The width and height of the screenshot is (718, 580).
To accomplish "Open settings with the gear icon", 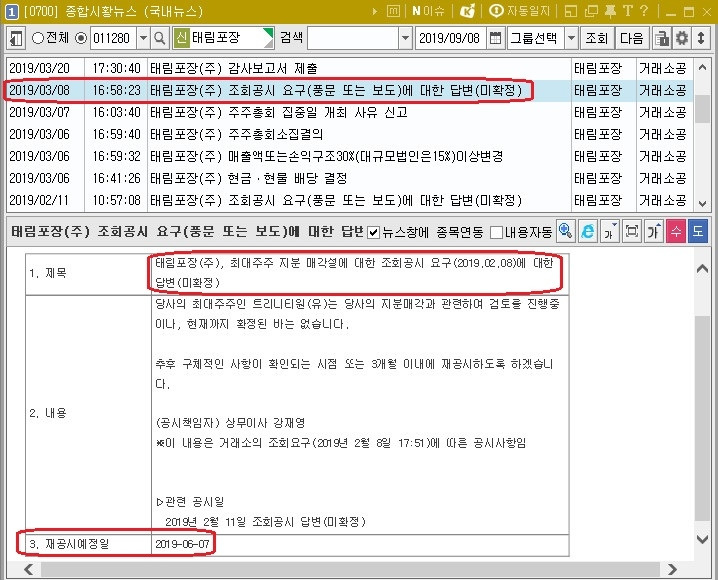I will (682, 38).
